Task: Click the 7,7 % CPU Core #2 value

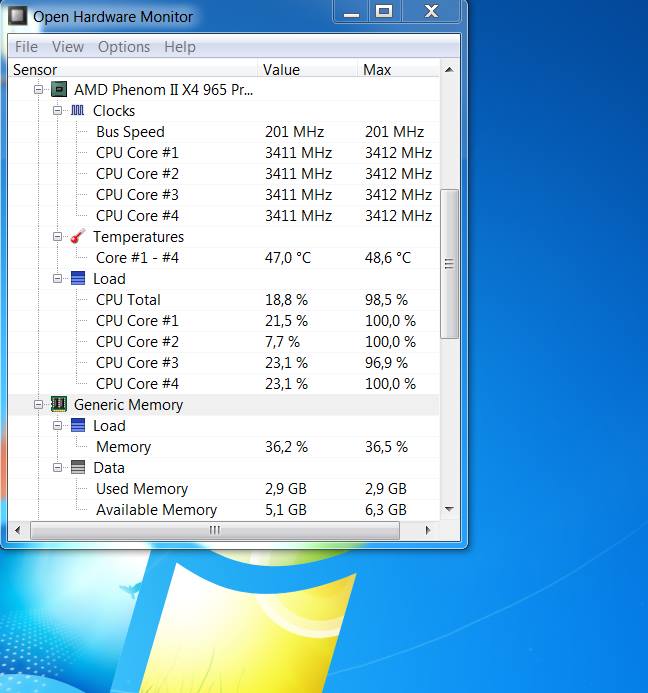Action: (x=282, y=342)
